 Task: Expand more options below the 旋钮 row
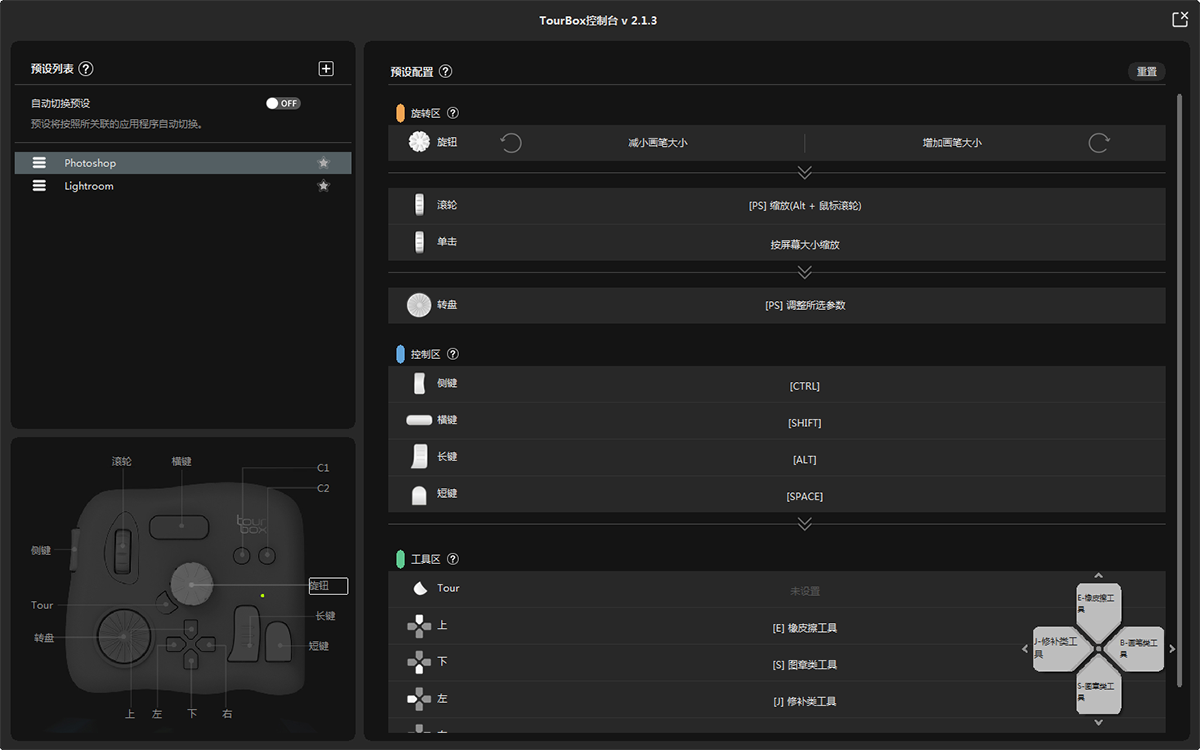click(x=805, y=173)
